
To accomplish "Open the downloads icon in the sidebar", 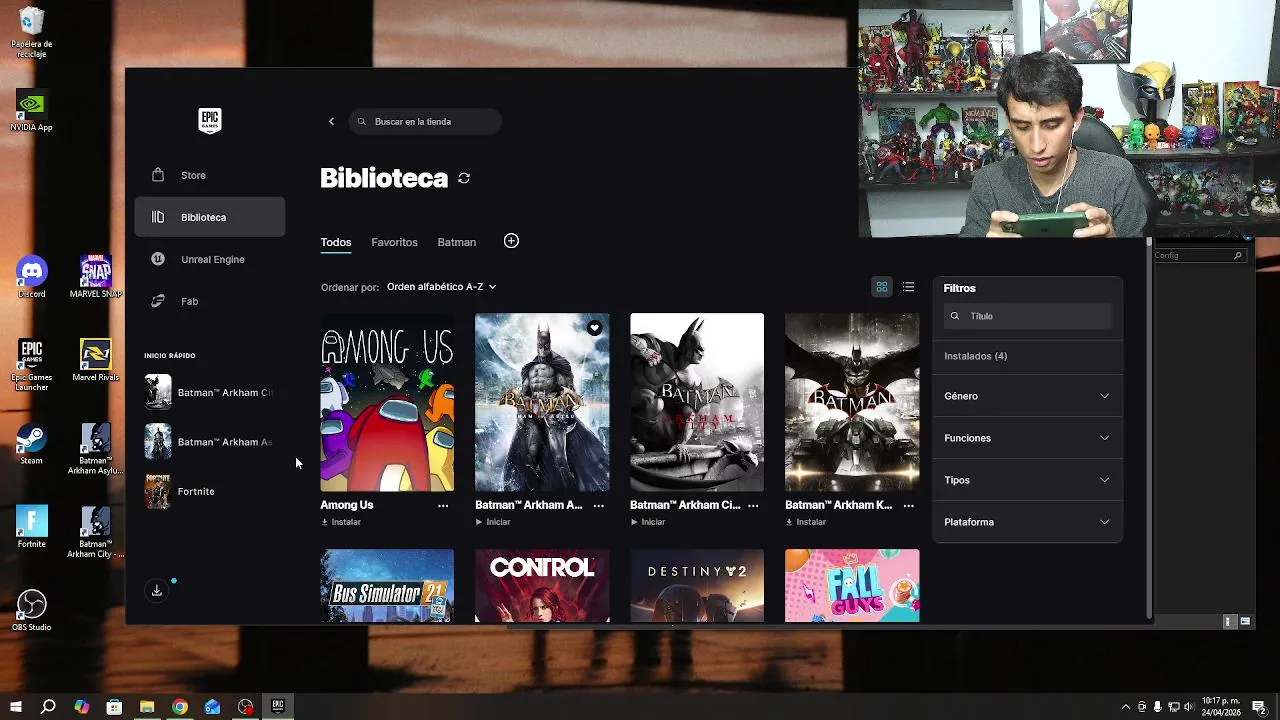I will coord(157,591).
